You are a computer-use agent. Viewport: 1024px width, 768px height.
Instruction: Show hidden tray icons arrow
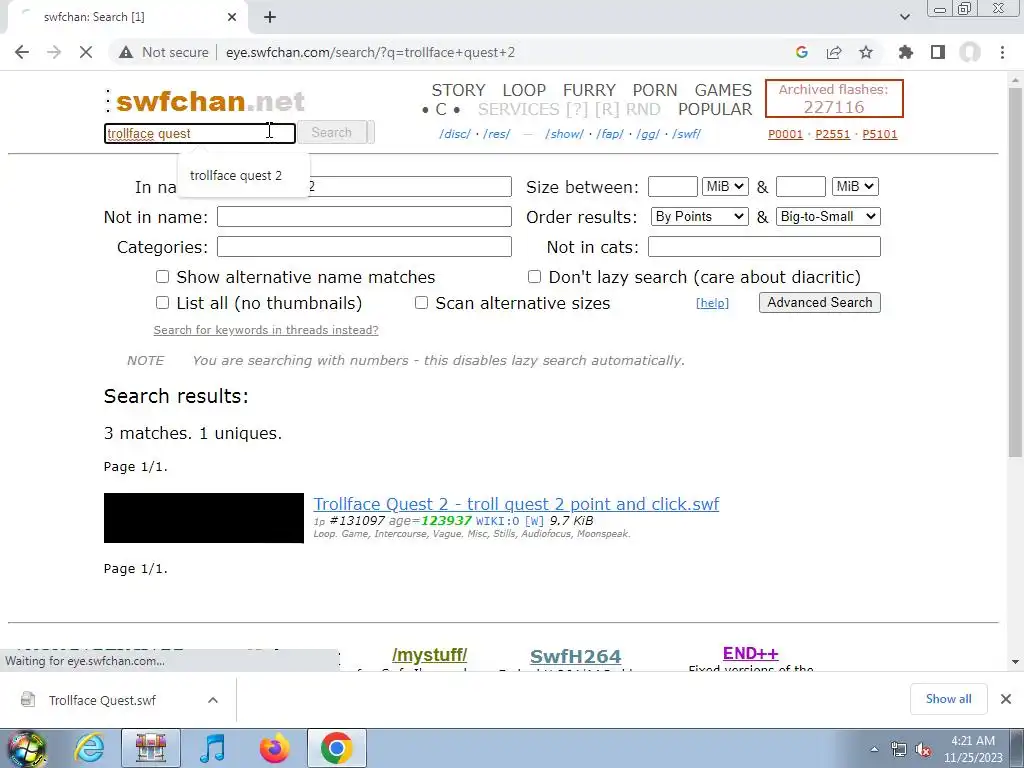(874, 750)
